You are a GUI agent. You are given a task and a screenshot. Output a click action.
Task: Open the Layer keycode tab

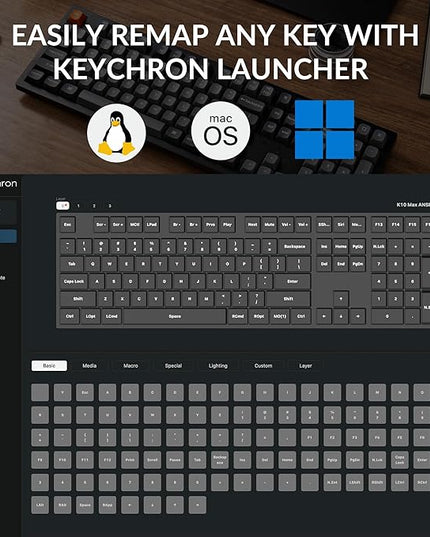click(305, 366)
